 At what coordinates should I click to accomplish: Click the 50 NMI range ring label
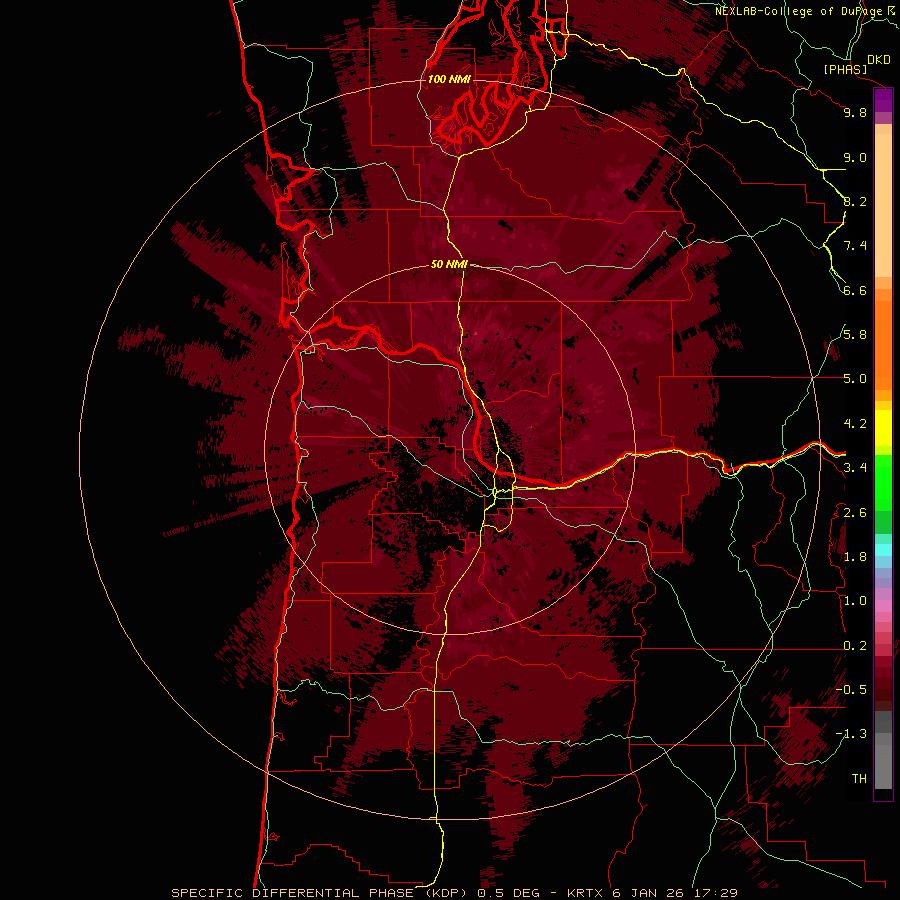coord(449,264)
